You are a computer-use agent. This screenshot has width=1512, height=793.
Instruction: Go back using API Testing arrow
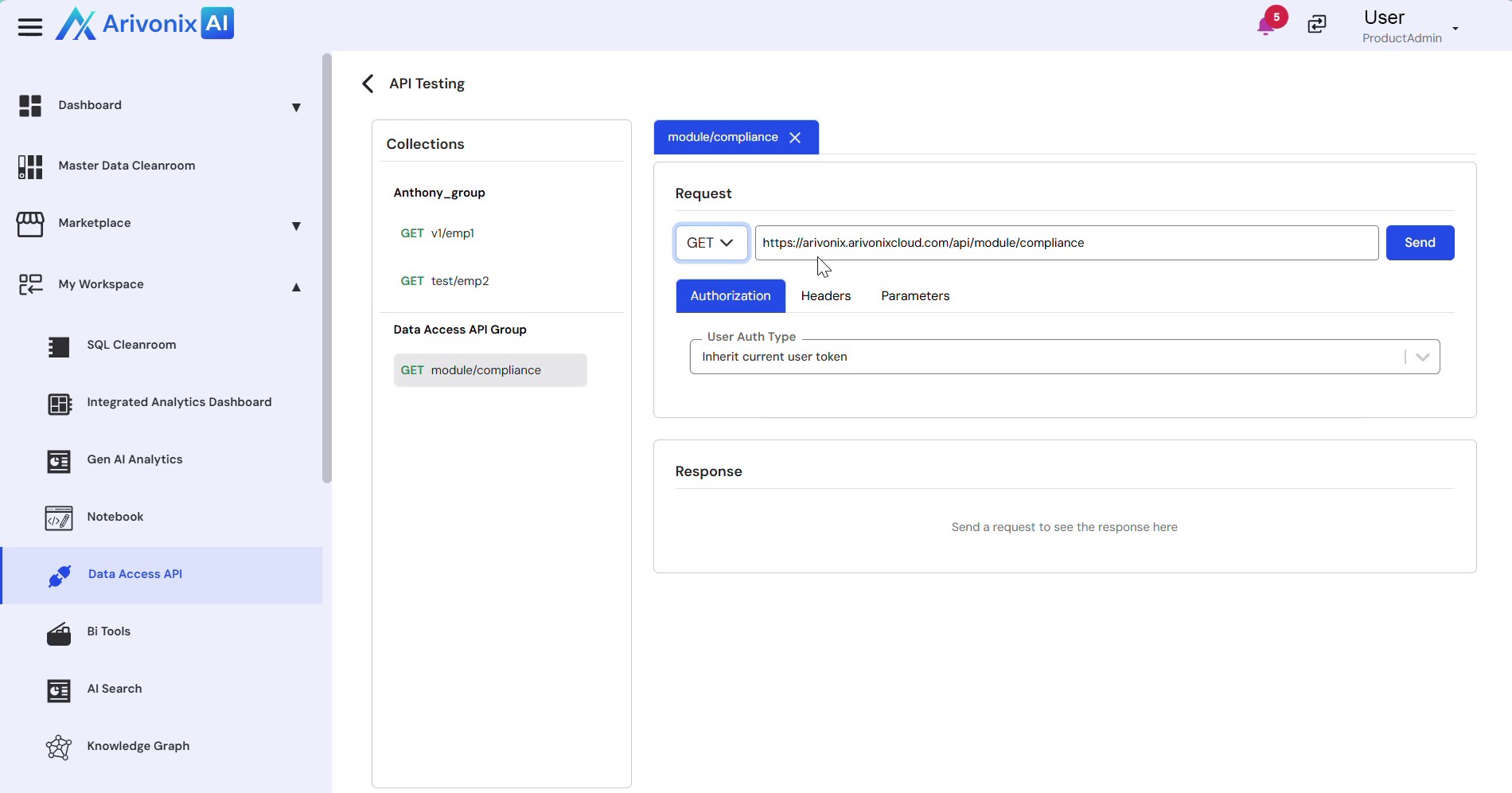[x=368, y=84]
